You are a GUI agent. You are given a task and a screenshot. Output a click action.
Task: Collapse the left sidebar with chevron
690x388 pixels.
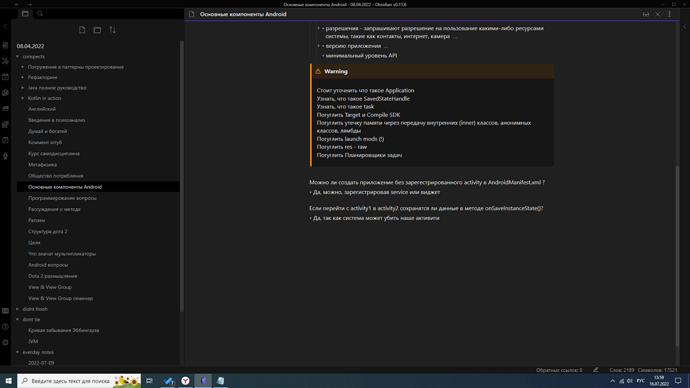[x=5, y=26]
